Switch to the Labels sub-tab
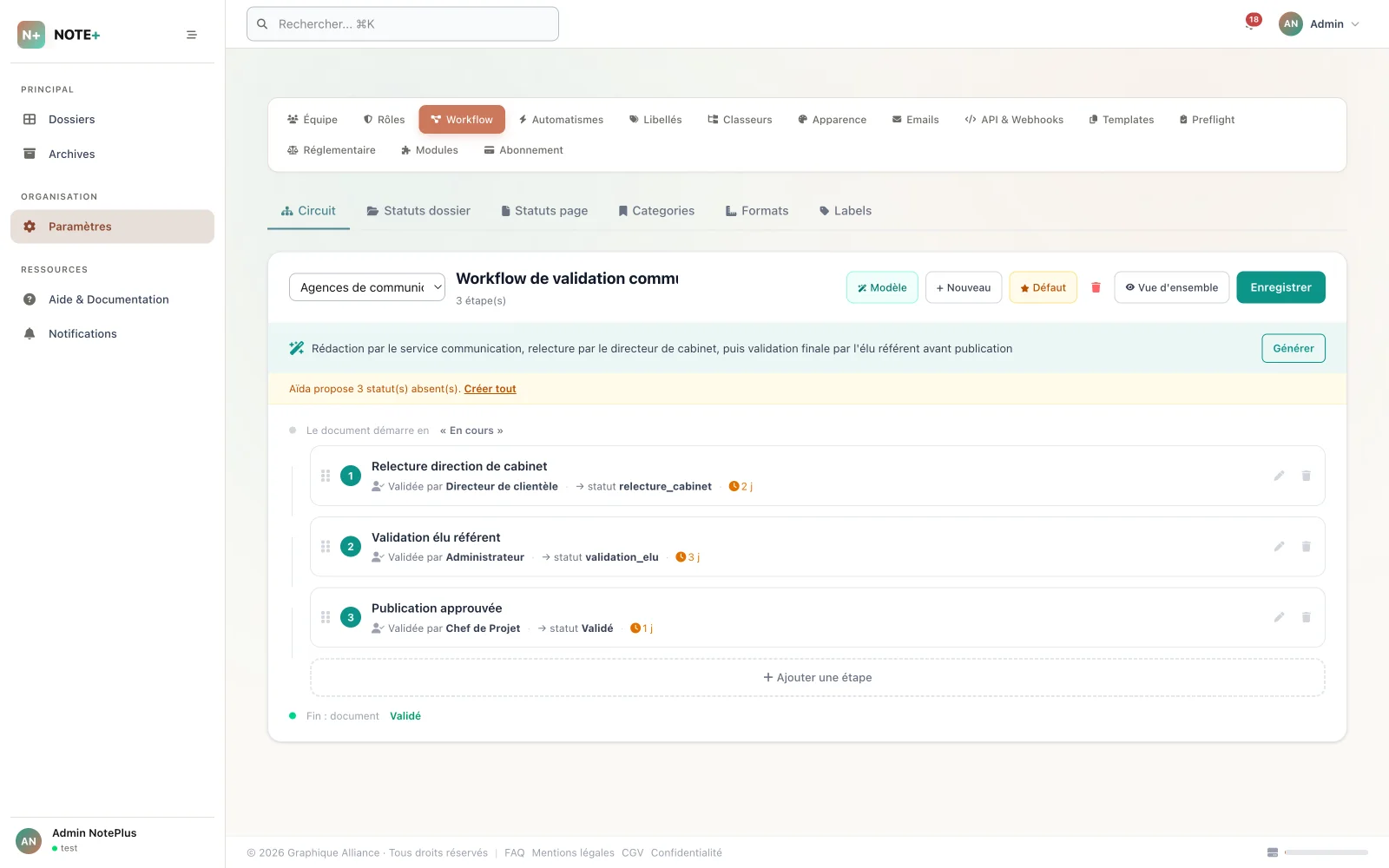 click(846, 211)
